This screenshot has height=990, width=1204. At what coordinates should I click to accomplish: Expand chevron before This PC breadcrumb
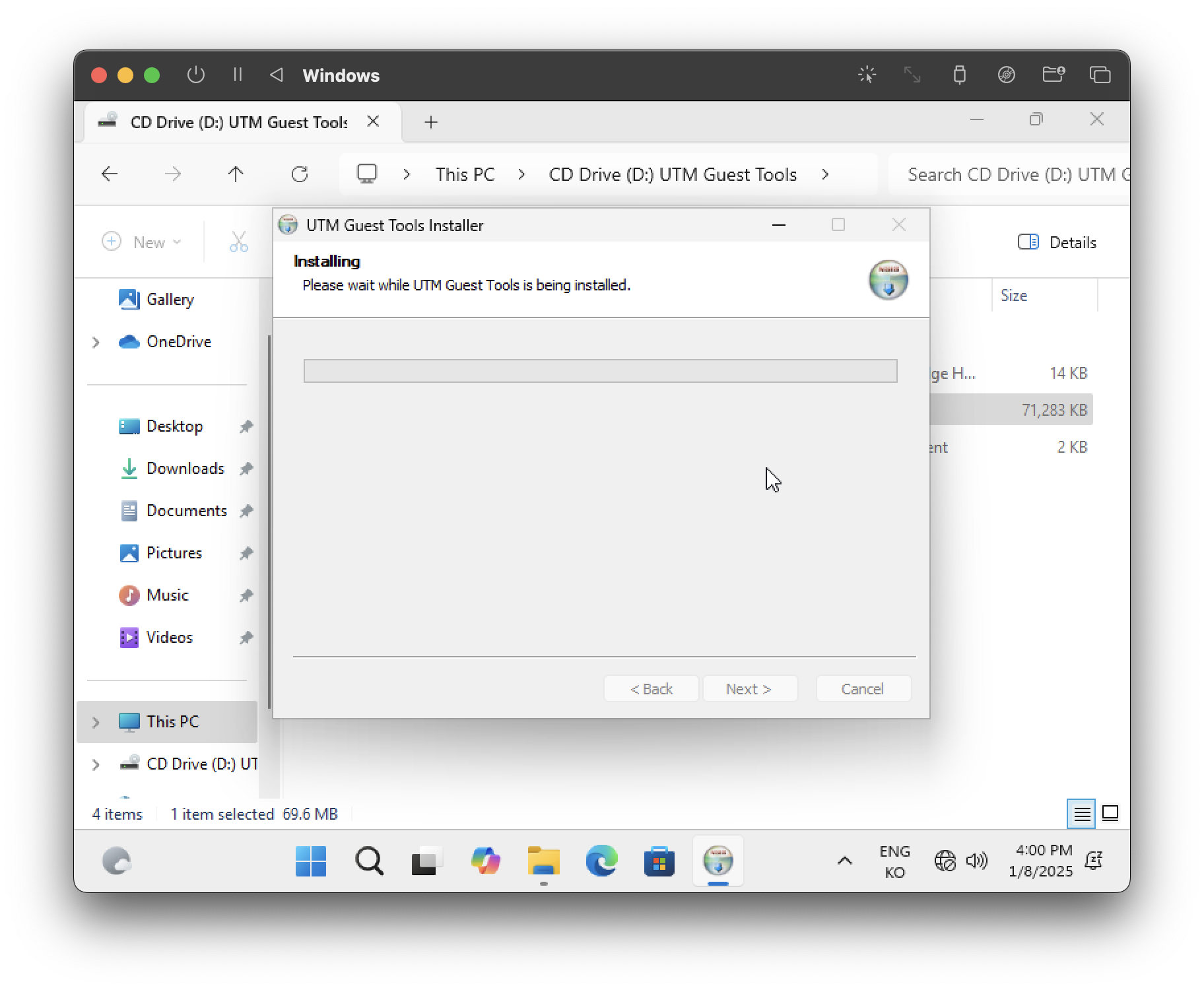[x=407, y=174]
